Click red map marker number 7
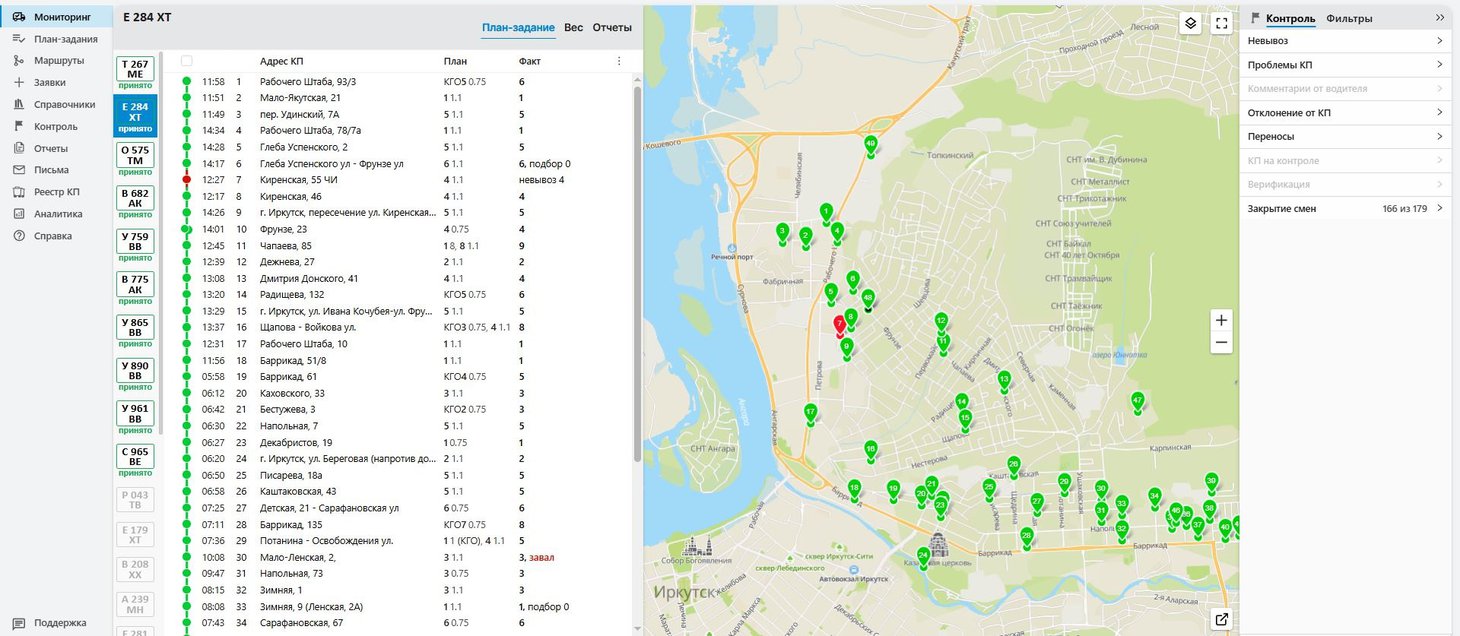Viewport: 1460px width, 636px height. (839, 325)
